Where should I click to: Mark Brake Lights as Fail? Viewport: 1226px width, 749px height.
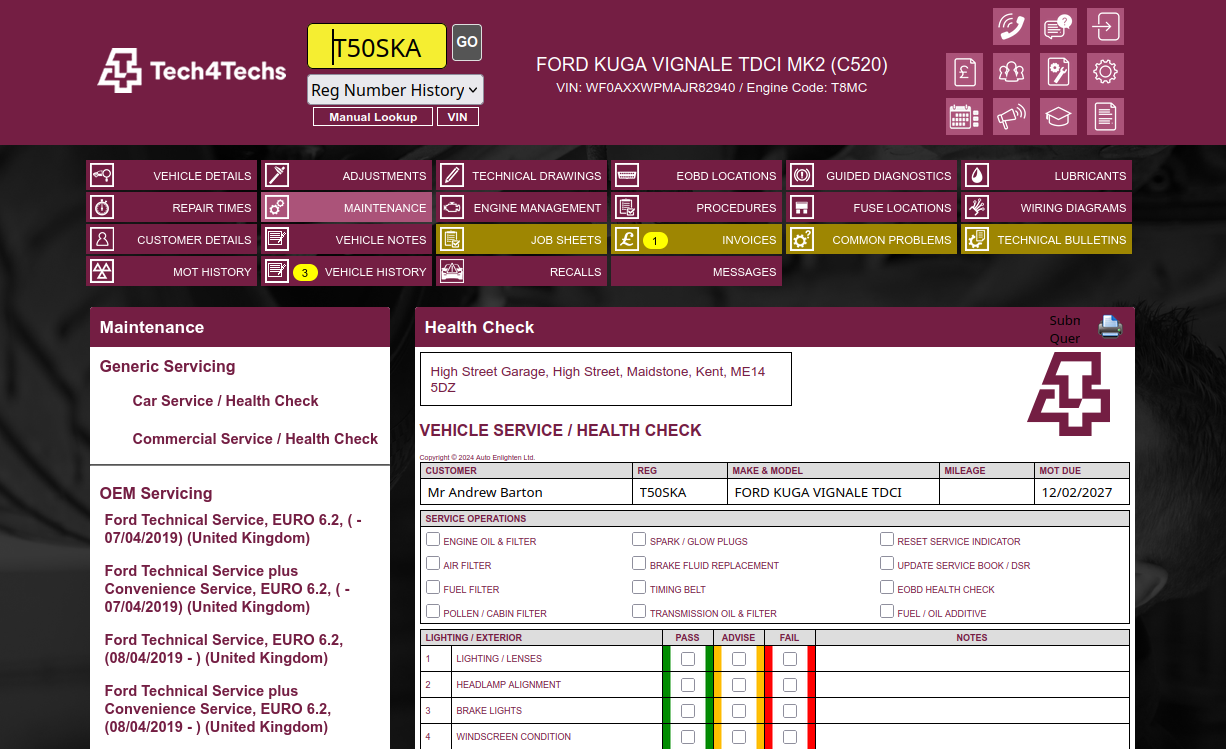coord(790,711)
